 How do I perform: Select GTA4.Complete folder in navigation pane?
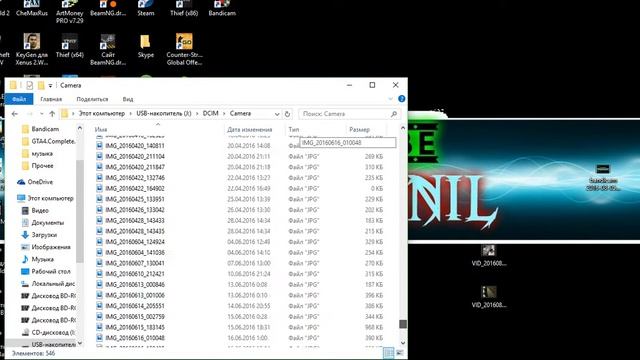coord(48,141)
